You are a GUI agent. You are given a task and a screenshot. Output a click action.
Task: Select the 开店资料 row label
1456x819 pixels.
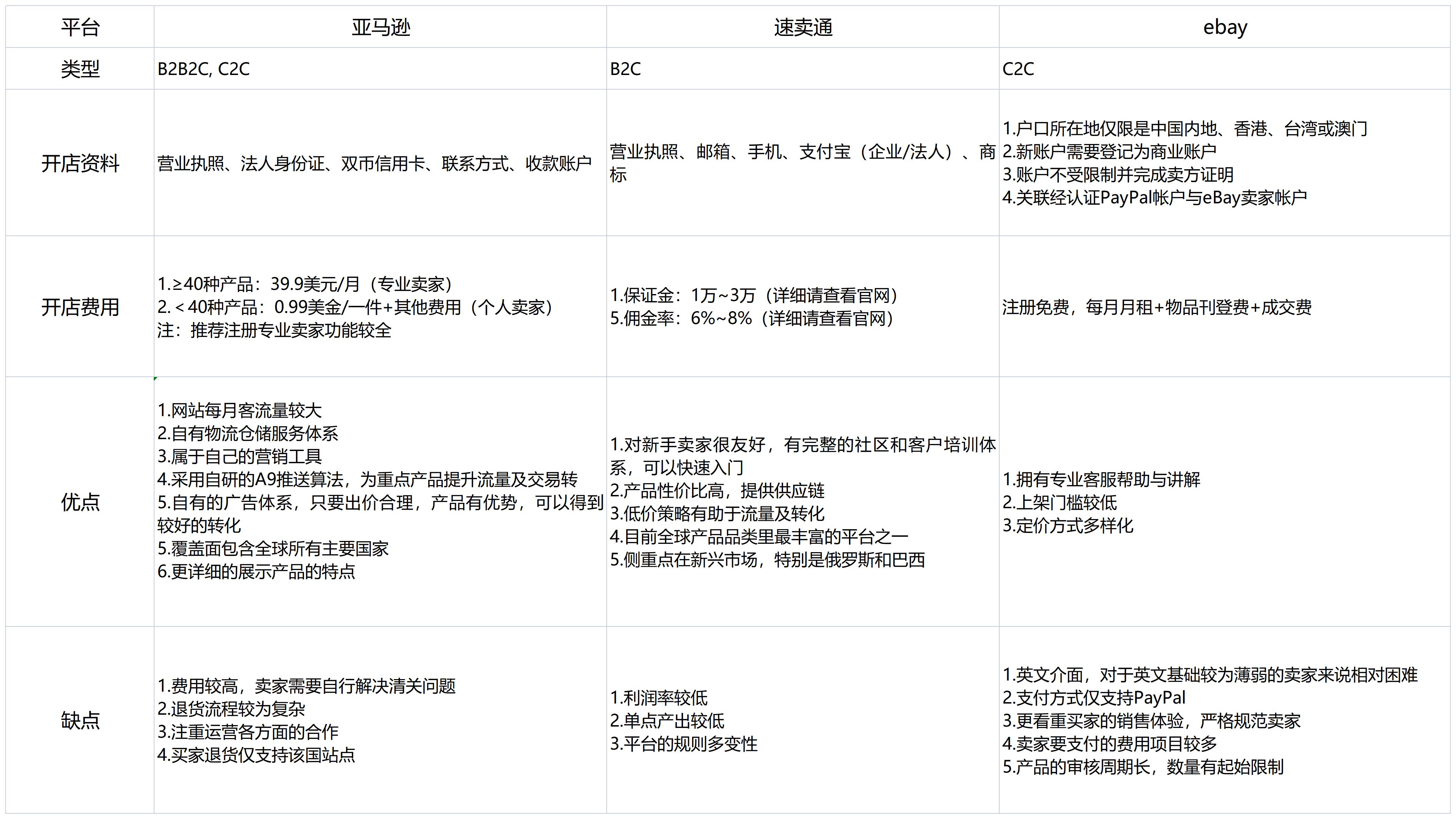[x=80, y=163]
